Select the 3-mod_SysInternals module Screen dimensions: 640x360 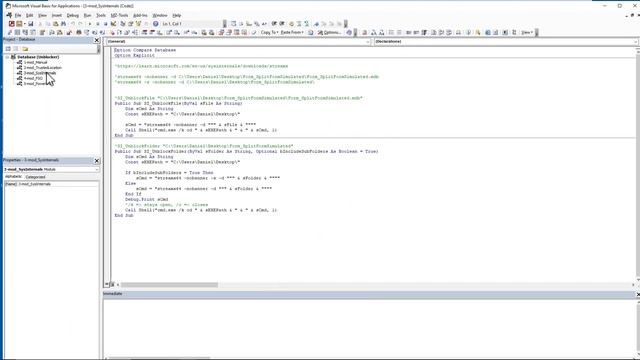(x=40, y=73)
